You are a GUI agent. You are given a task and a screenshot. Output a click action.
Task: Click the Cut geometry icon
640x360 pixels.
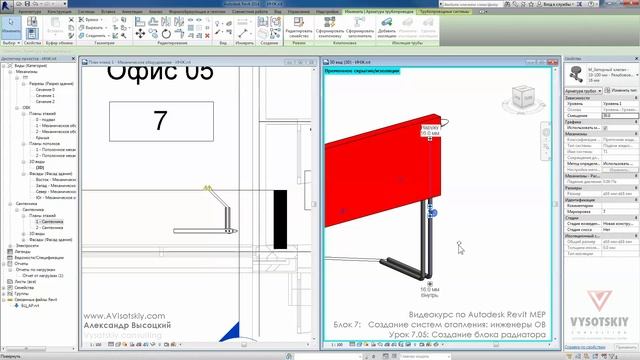tap(81, 27)
